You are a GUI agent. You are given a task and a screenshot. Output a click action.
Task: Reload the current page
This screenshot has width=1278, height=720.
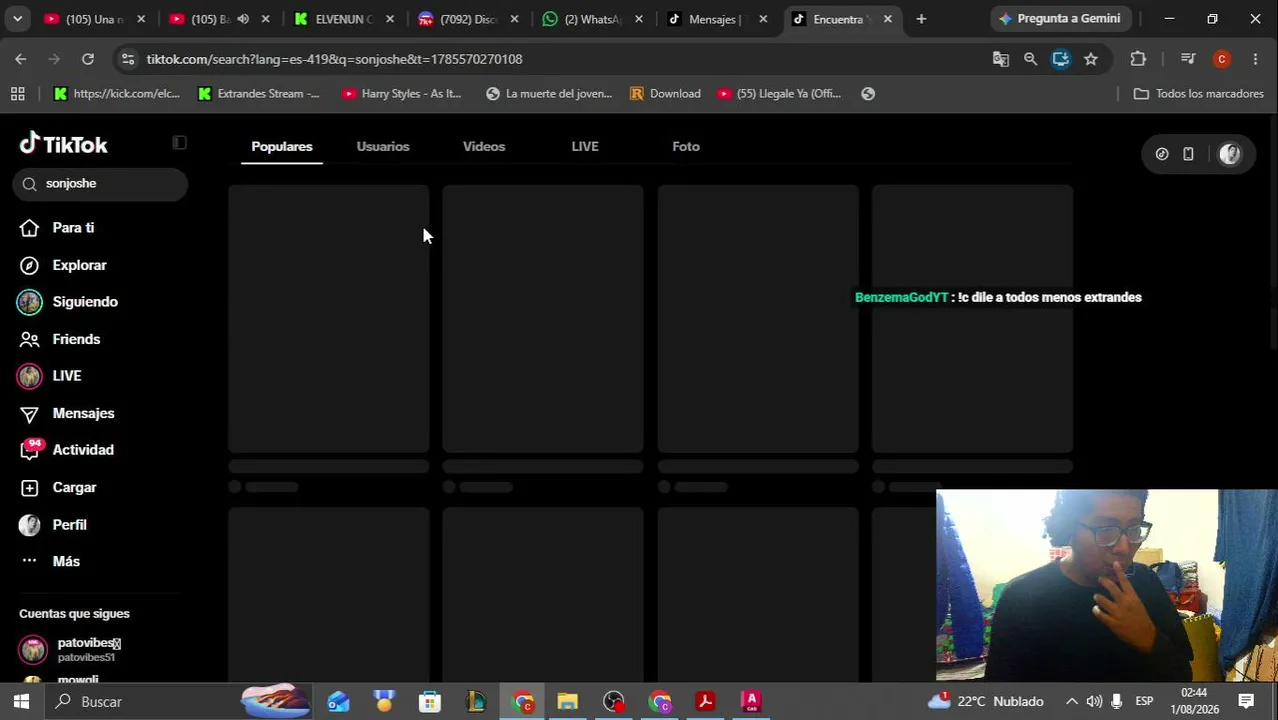(88, 59)
